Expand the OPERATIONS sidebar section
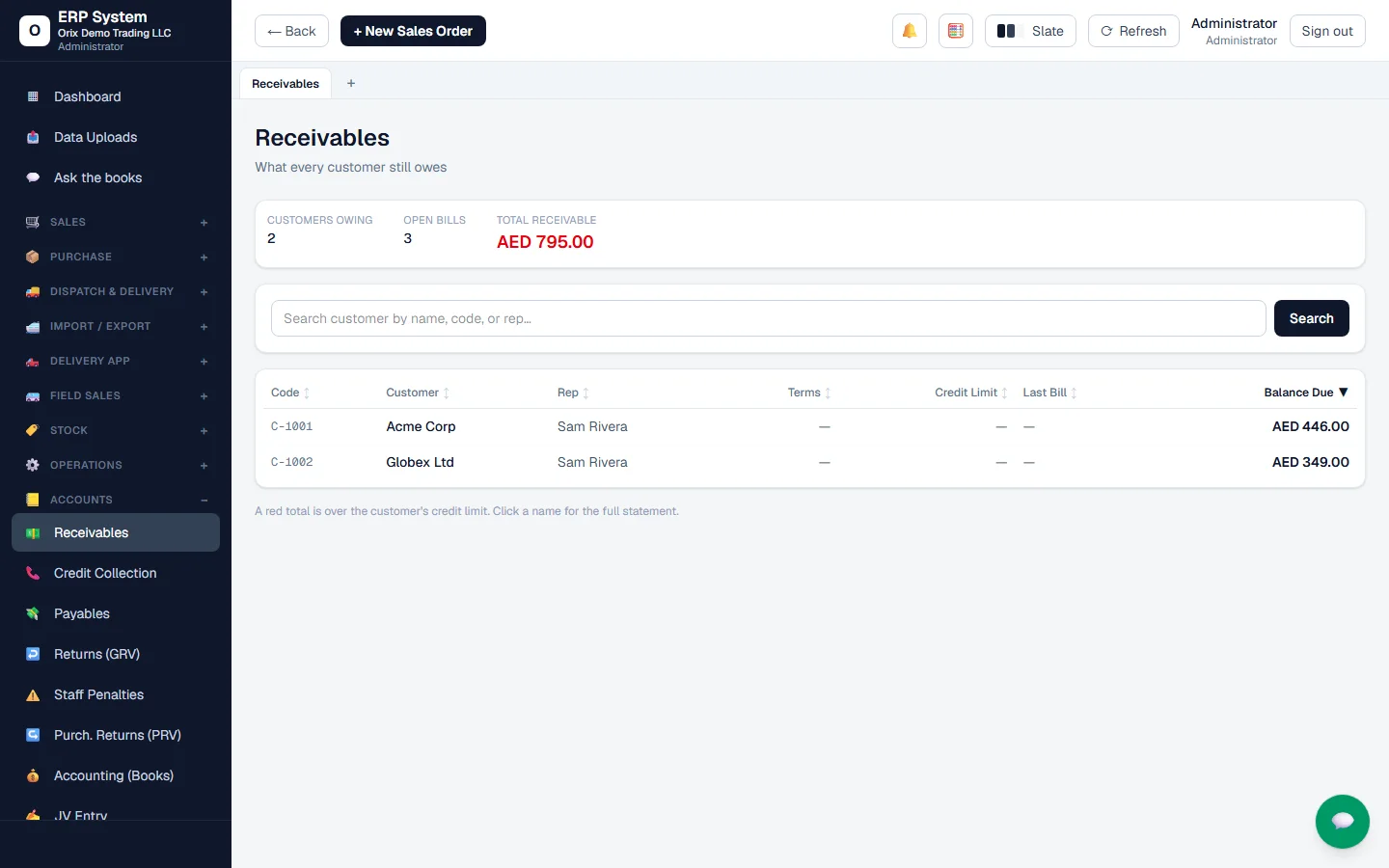 tap(116, 465)
